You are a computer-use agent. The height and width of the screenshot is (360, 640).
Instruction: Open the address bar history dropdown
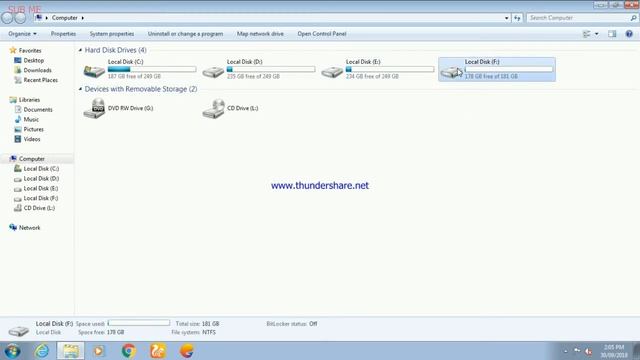point(507,18)
